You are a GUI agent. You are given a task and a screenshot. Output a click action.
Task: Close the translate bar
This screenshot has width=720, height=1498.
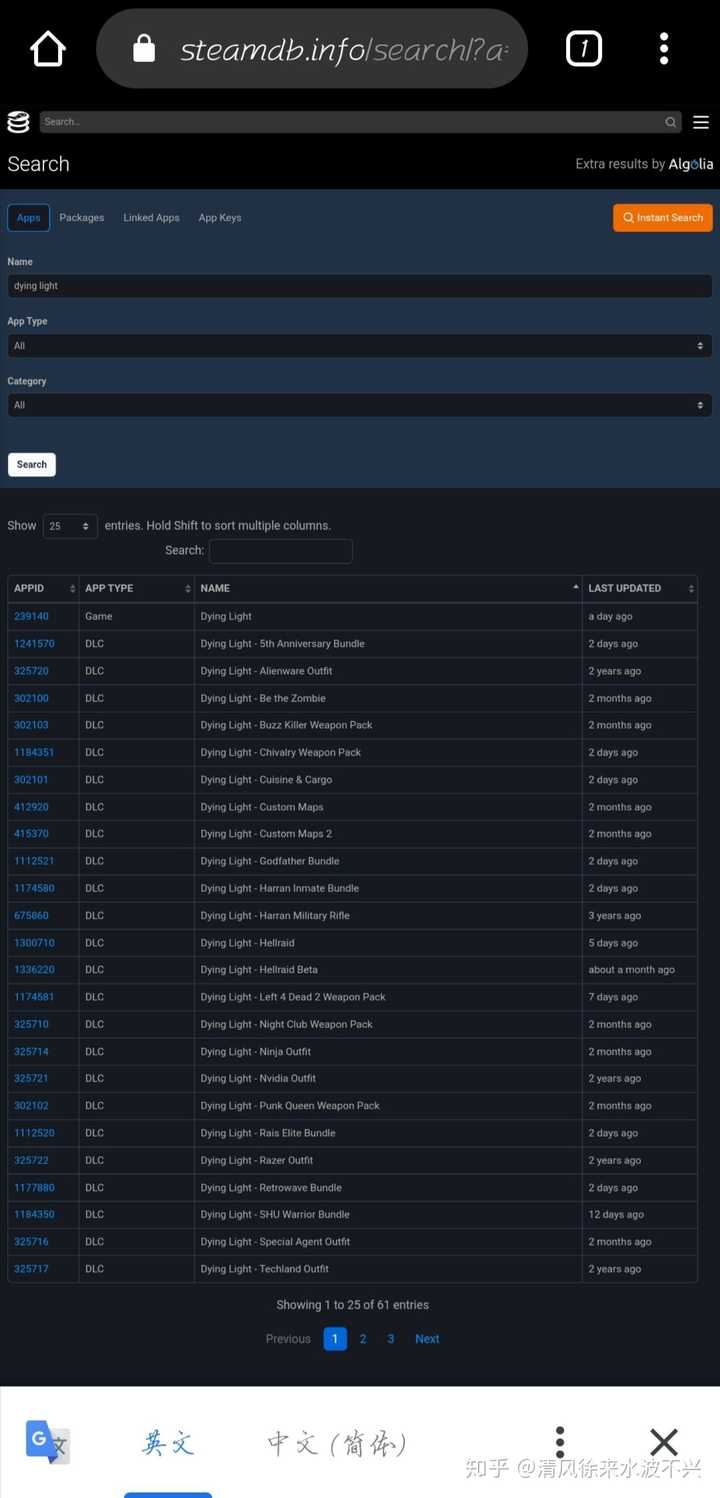pos(664,1442)
